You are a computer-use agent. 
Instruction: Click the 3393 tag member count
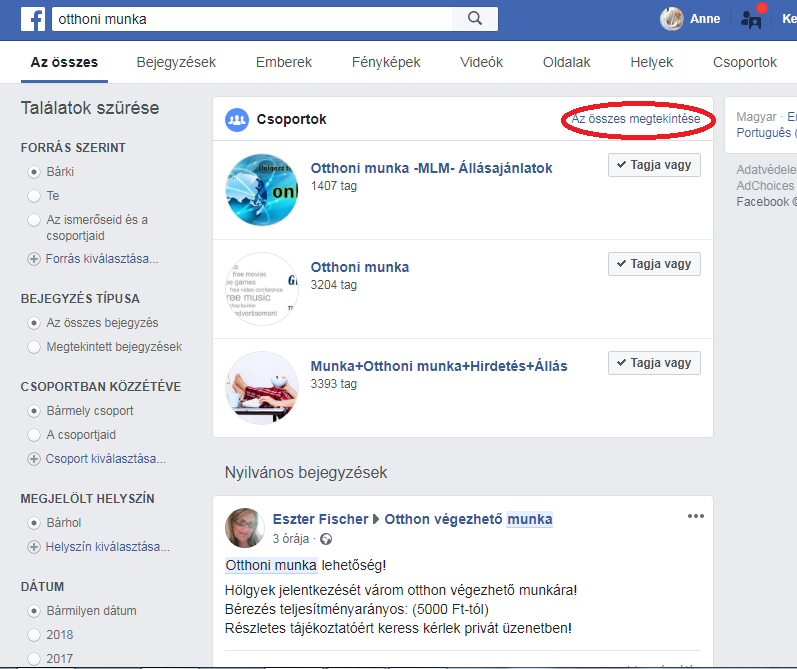pyautogui.click(x=334, y=384)
